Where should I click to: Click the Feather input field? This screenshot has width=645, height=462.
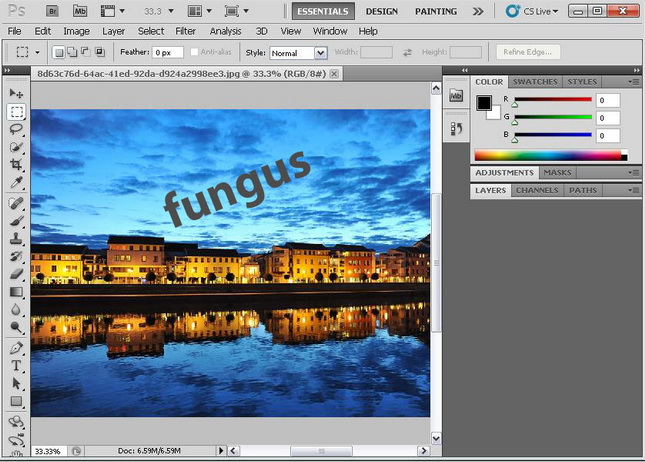pos(167,52)
